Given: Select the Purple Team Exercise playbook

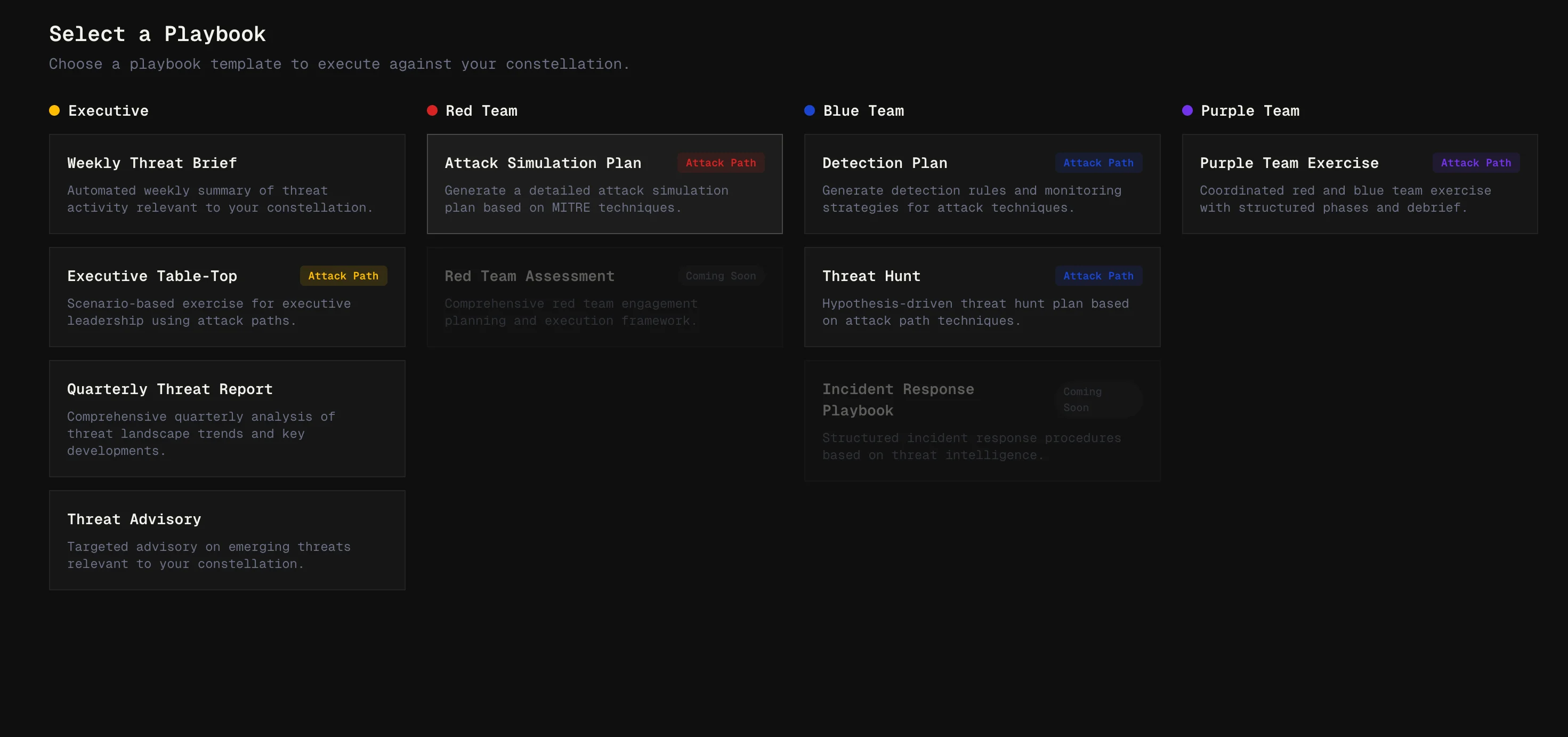Looking at the screenshot, I should [x=1359, y=183].
